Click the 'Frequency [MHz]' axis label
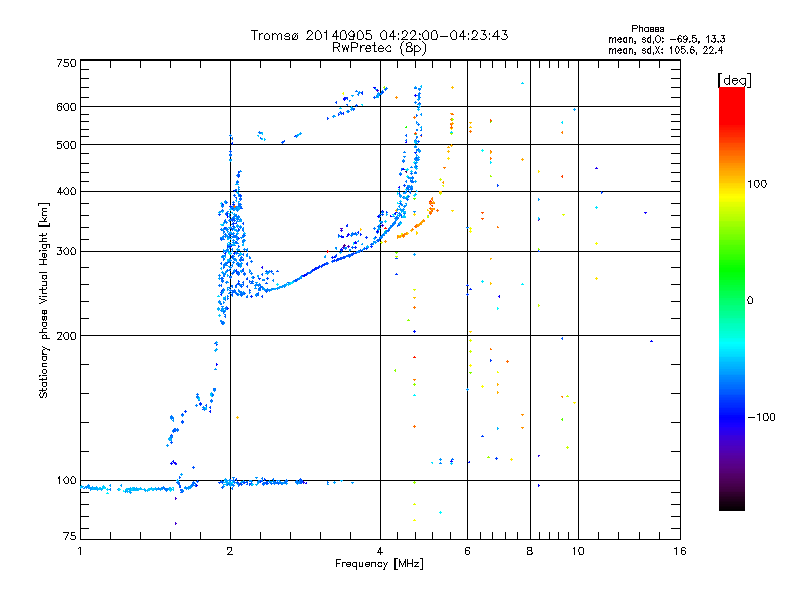Screen dimensions: 800x600 coord(379,564)
